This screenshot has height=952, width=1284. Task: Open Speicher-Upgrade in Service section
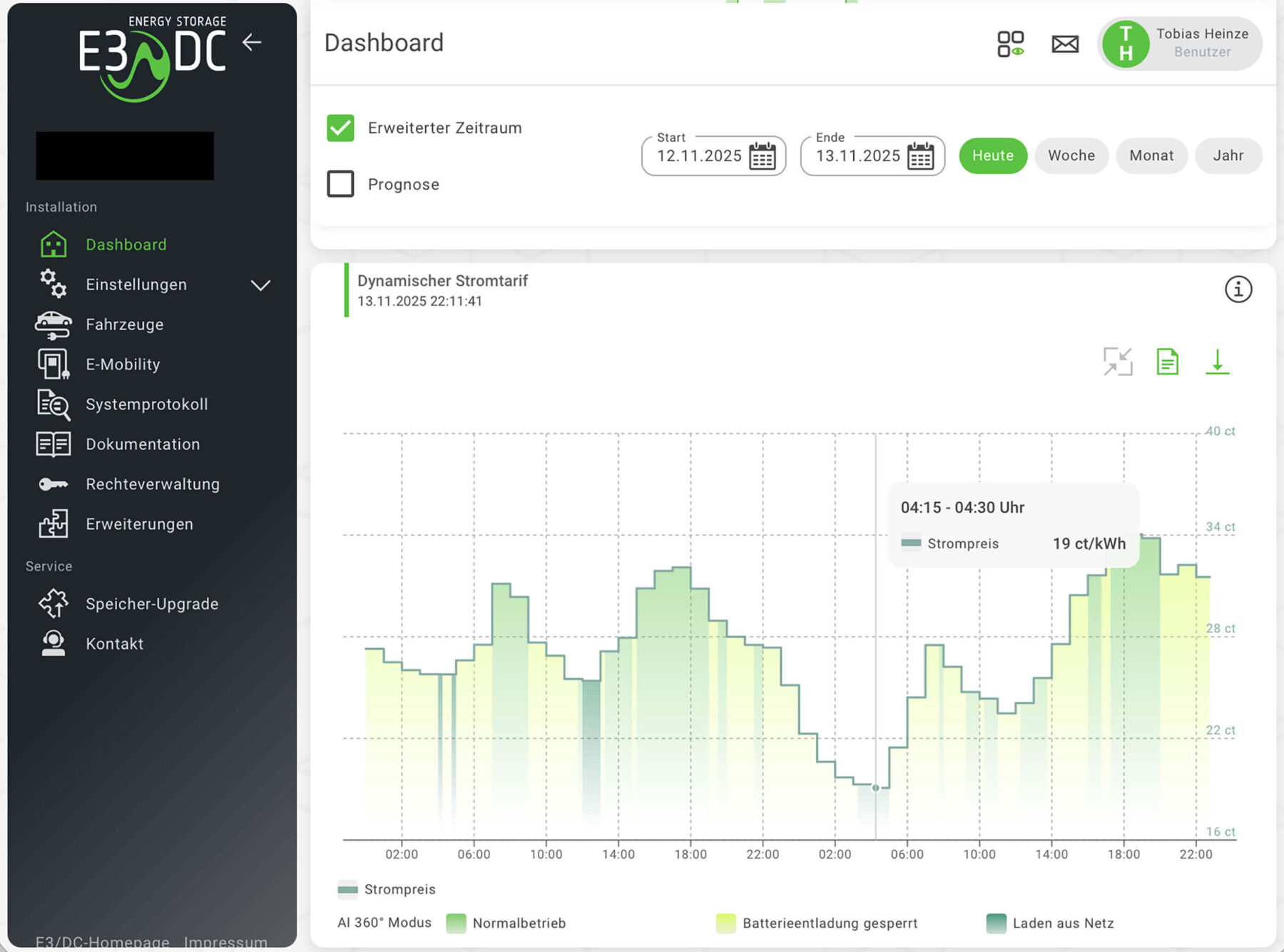pyautogui.click(x=152, y=604)
